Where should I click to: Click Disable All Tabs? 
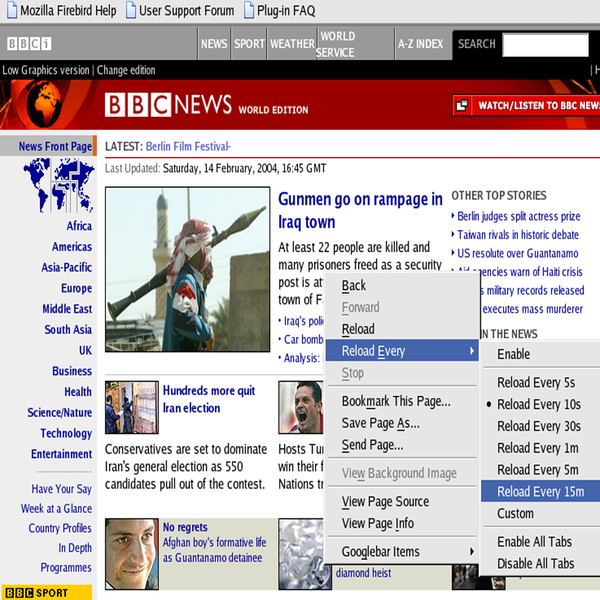pyautogui.click(x=540, y=564)
